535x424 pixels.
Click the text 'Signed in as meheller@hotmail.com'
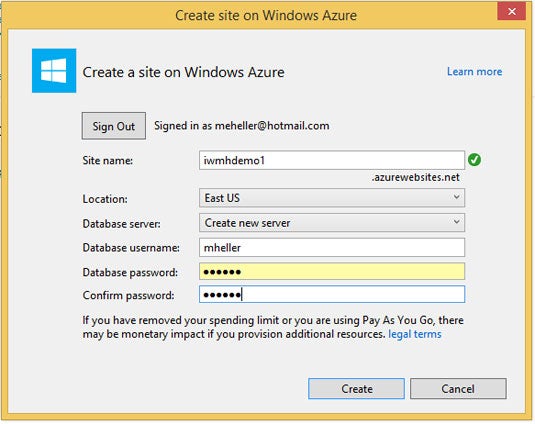coord(242,126)
